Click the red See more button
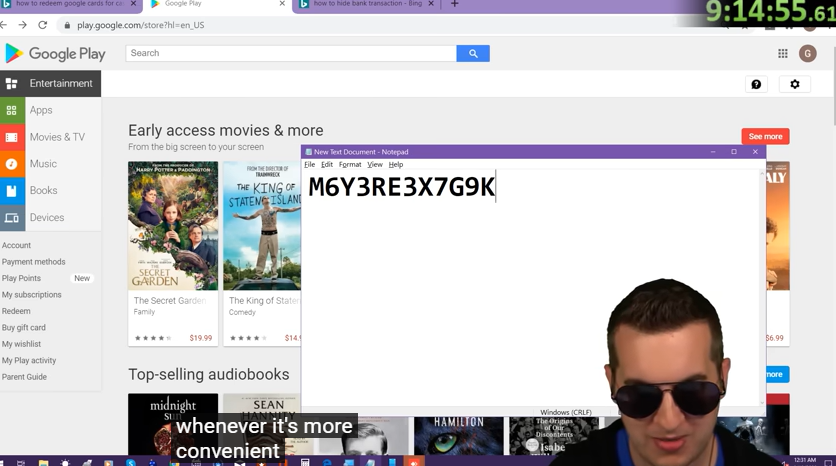Image resolution: width=836 pixels, height=466 pixels. tap(765, 136)
